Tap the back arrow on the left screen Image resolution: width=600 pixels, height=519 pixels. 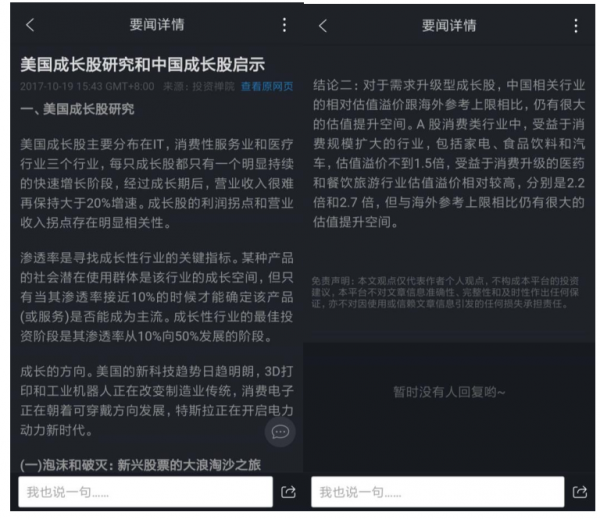30,25
